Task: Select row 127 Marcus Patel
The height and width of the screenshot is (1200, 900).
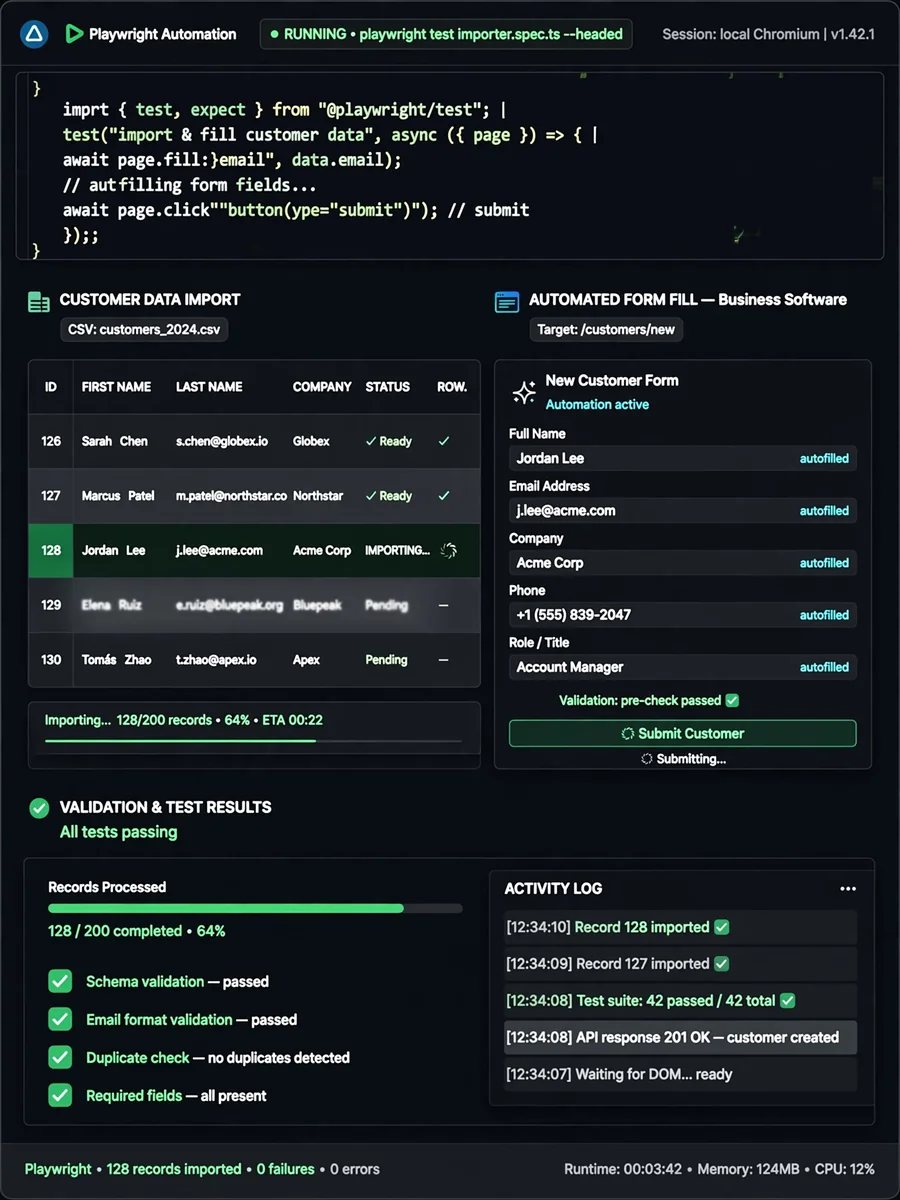Action: point(254,495)
